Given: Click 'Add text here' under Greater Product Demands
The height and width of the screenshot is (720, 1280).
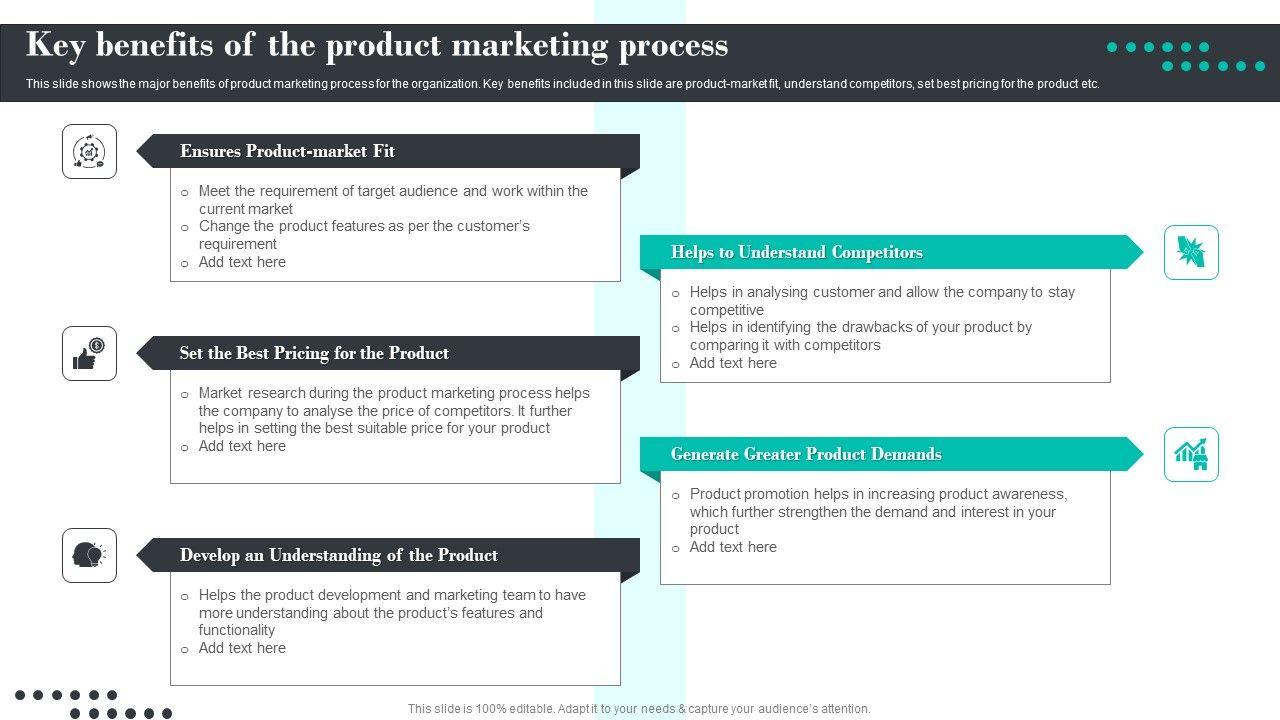Looking at the screenshot, I should [733, 547].
